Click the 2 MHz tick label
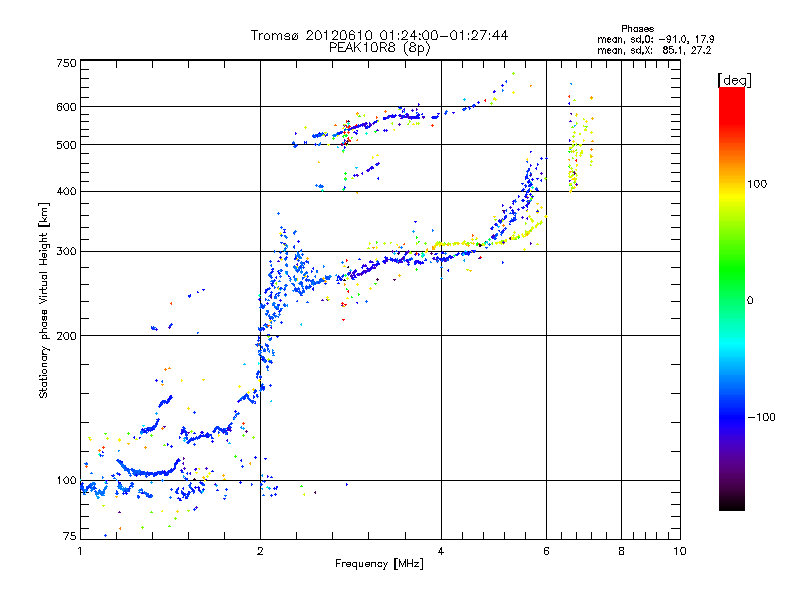 [x=260, y=551]
